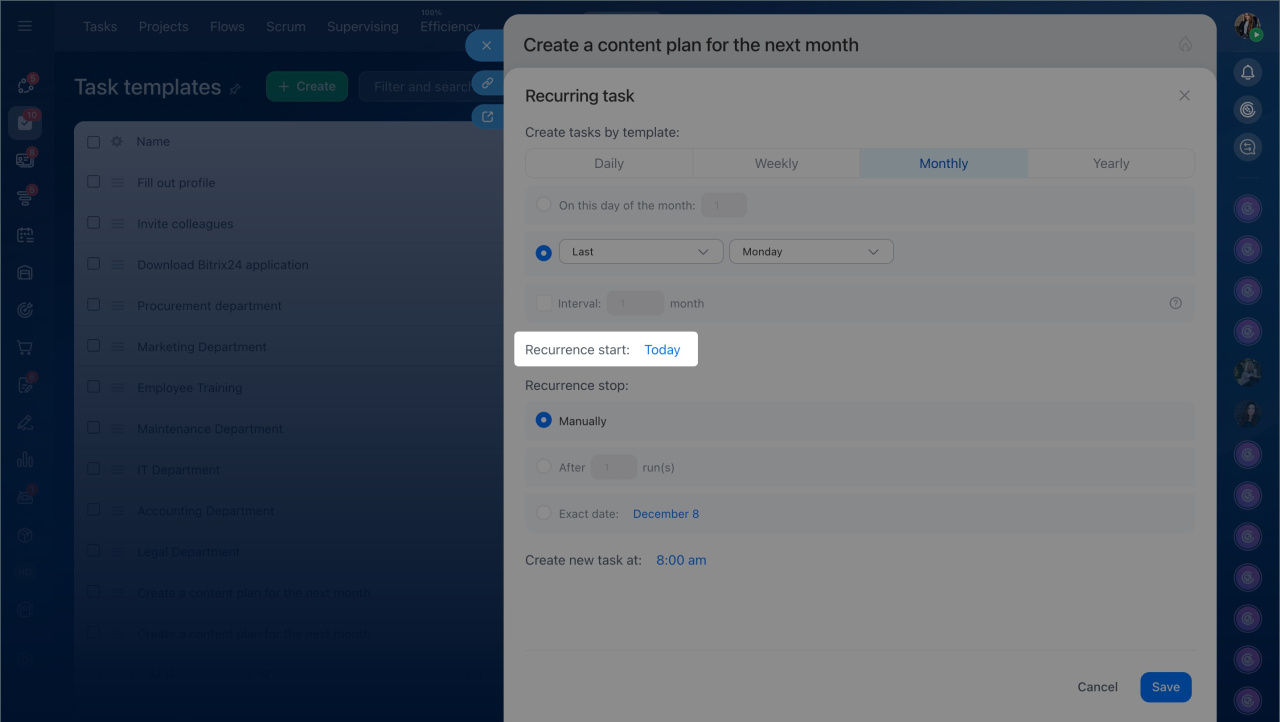Click the pin icon beside Task templates
Viewport: 1280px width, 722px height.
(235, 89)
